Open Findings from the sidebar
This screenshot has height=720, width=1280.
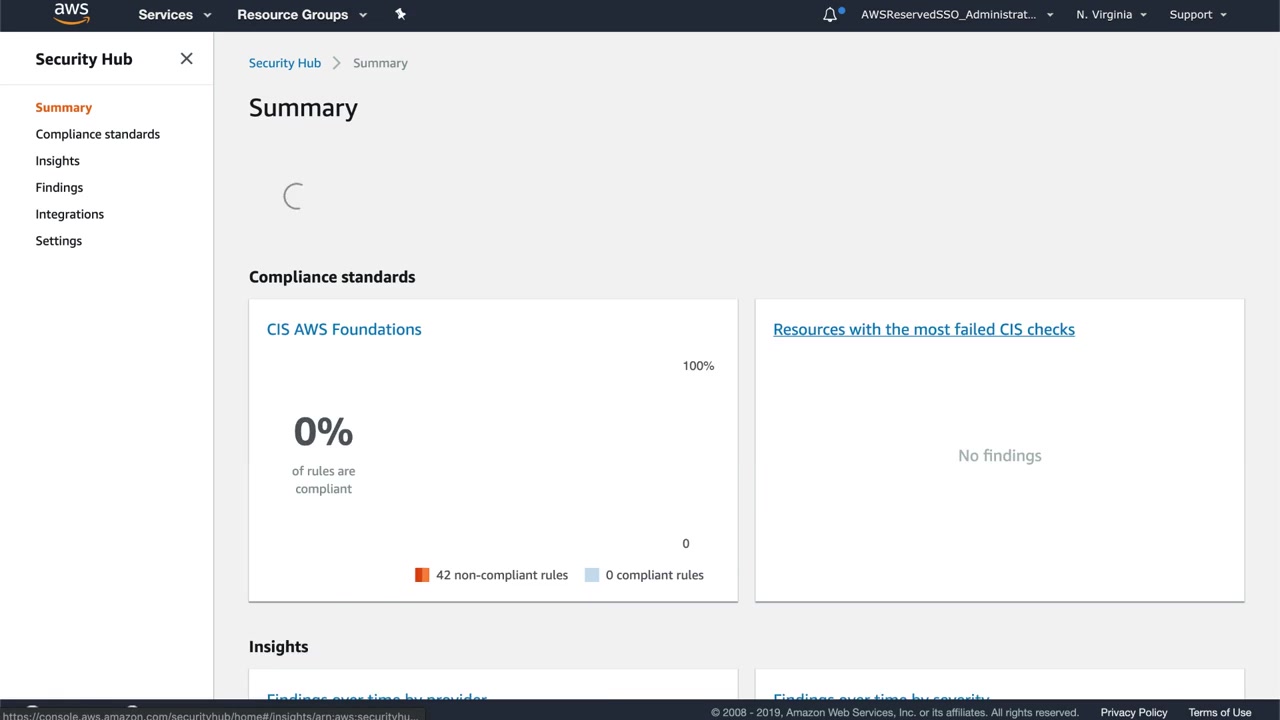(59, 188)
